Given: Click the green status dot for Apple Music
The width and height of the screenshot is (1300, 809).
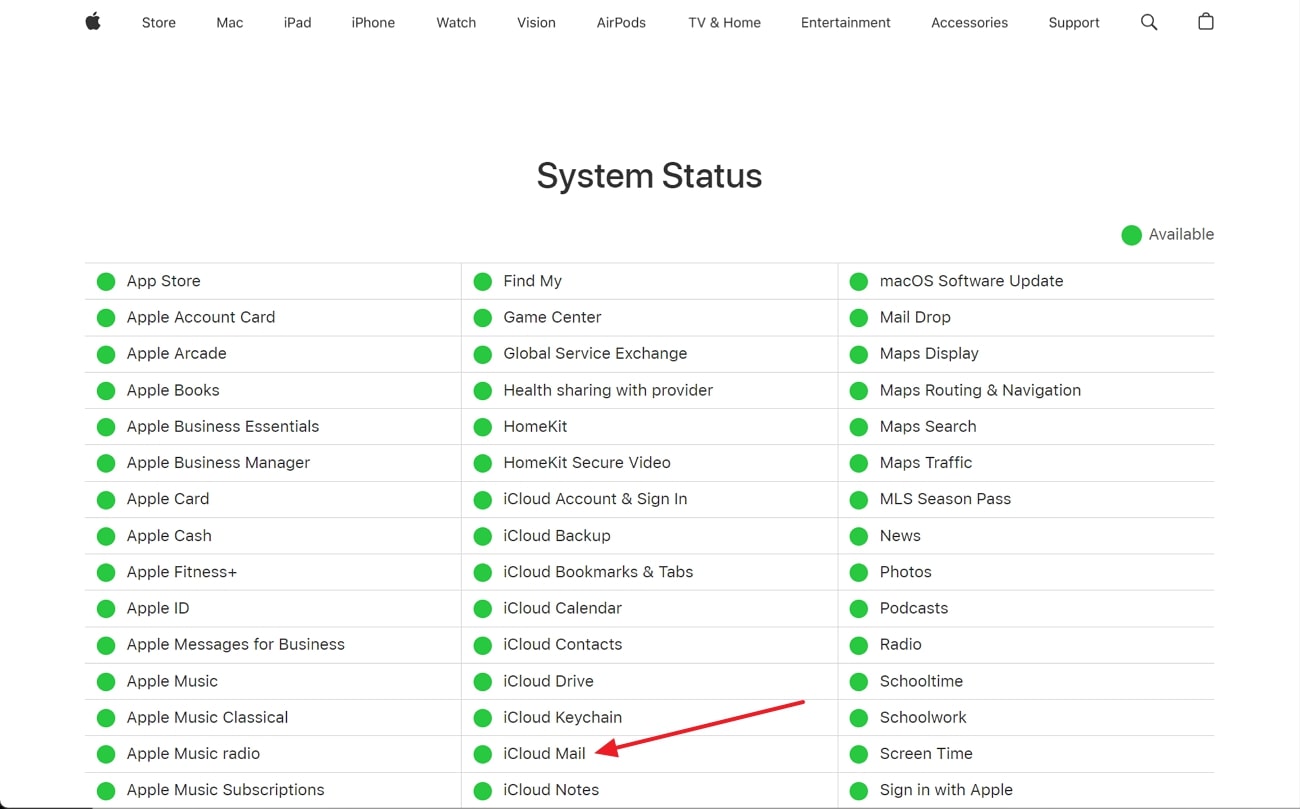Looking at the screenshot, I should [x=106, y=681].
